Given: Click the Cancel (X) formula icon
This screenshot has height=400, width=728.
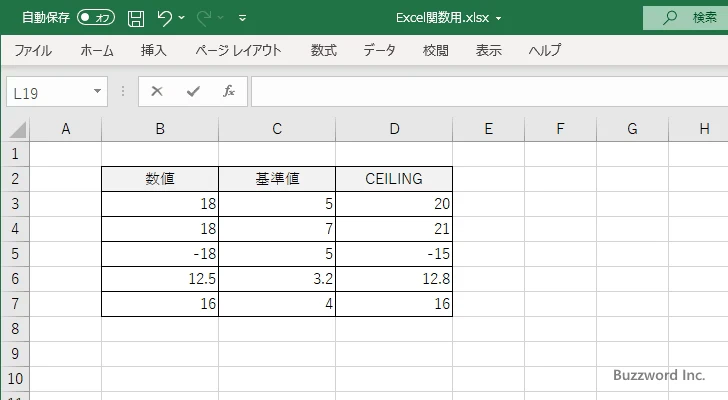Looking at the screenshot, I should (x=157, y=91).
